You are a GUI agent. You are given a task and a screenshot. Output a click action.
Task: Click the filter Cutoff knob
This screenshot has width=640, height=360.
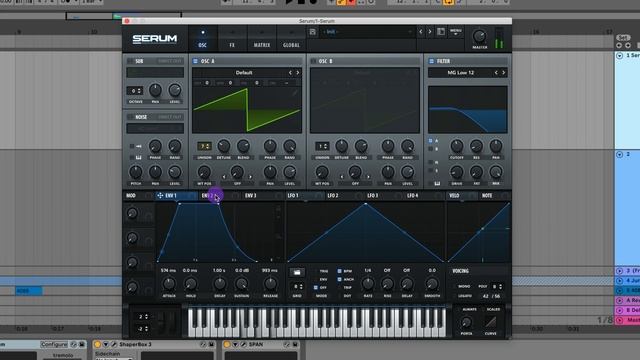(x=457, y=146)
